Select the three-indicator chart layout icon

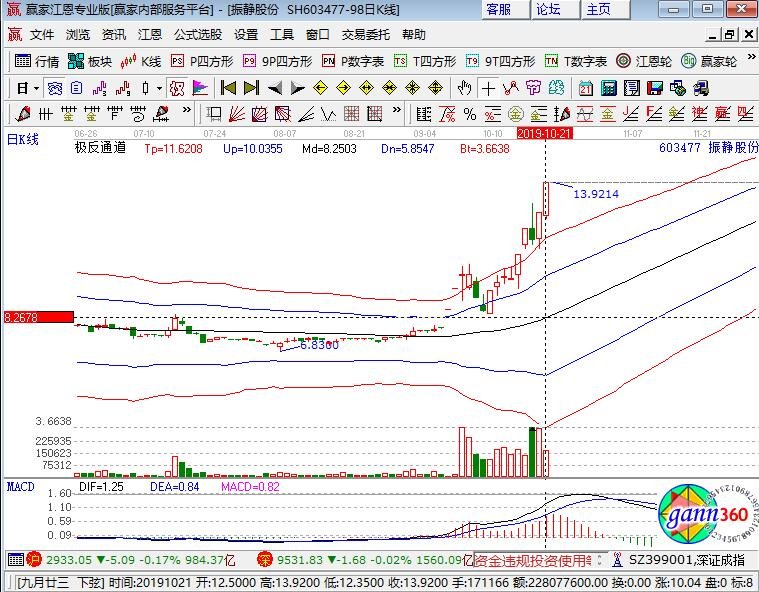click(x=99, y=88)
